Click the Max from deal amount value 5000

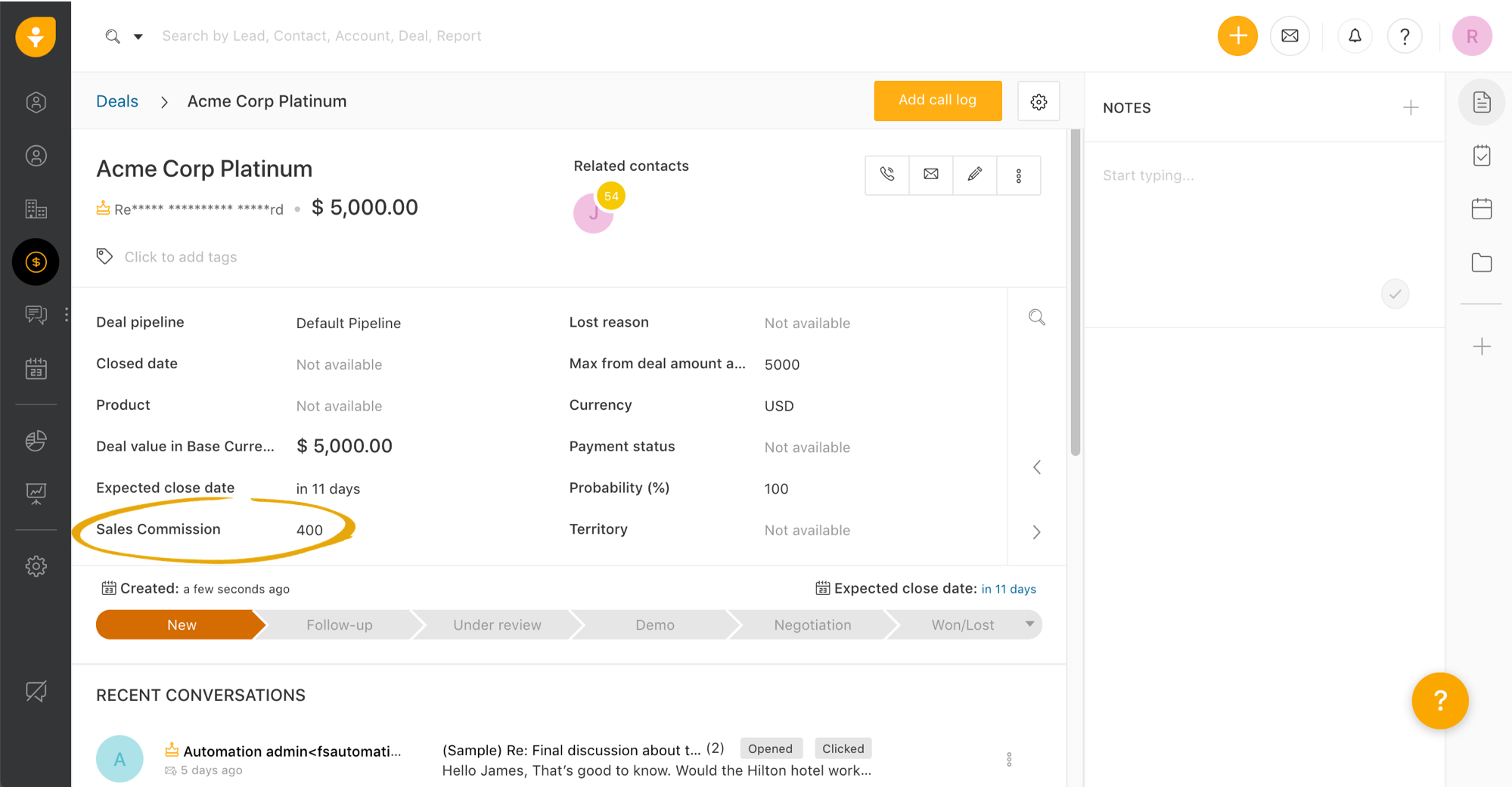[781, 364]
